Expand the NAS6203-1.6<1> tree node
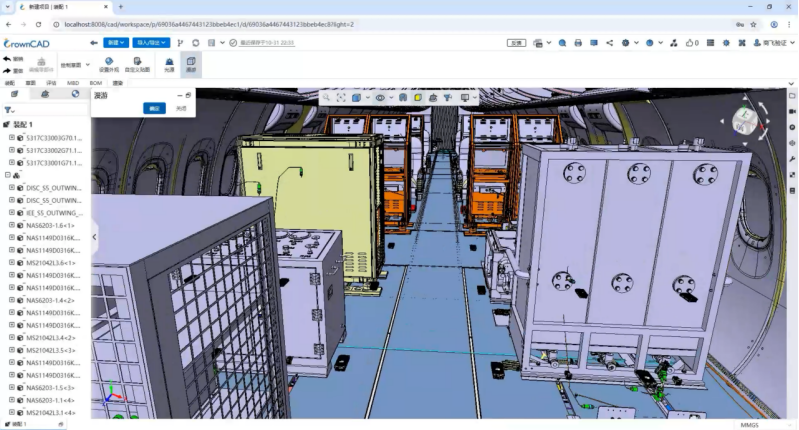This screenshot has width=799, height=430. tap(11, 225)
